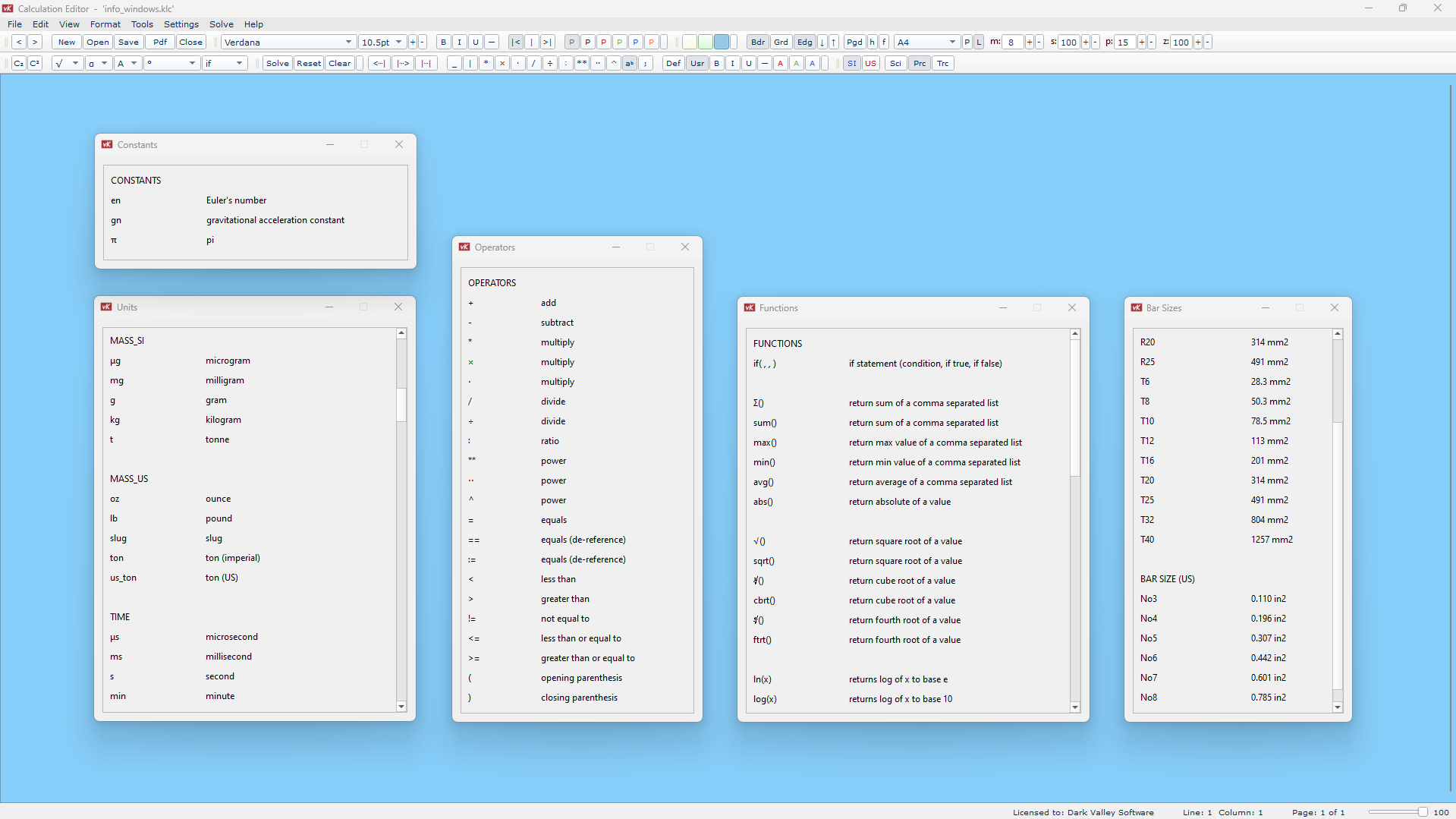Insert the ÷ divide symbol

550,64
